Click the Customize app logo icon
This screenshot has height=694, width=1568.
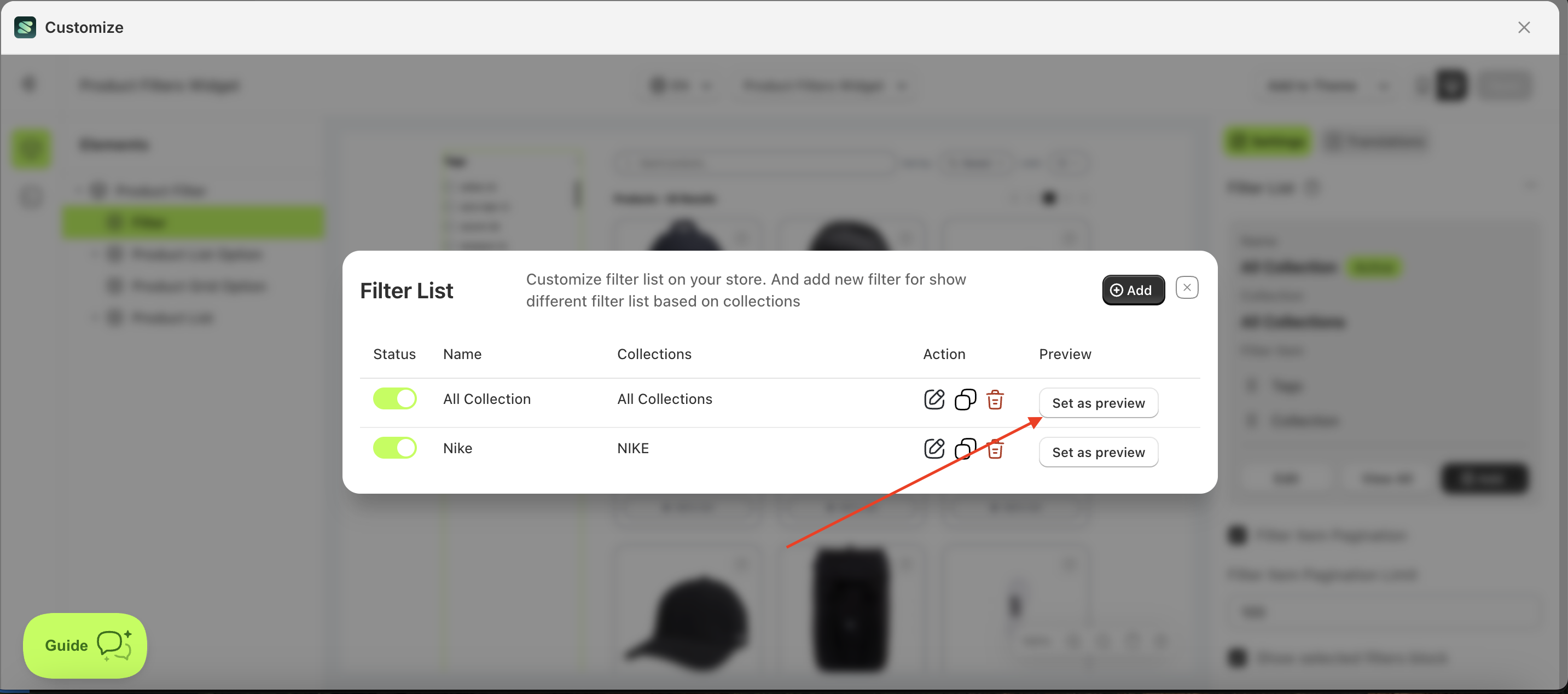(x=25, y=27)
